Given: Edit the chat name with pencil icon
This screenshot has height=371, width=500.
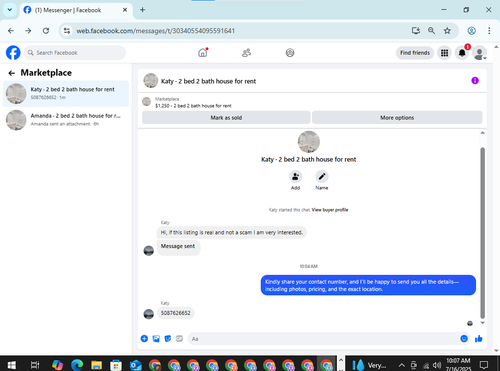Looking at the screenshot, I should point(322,176).
